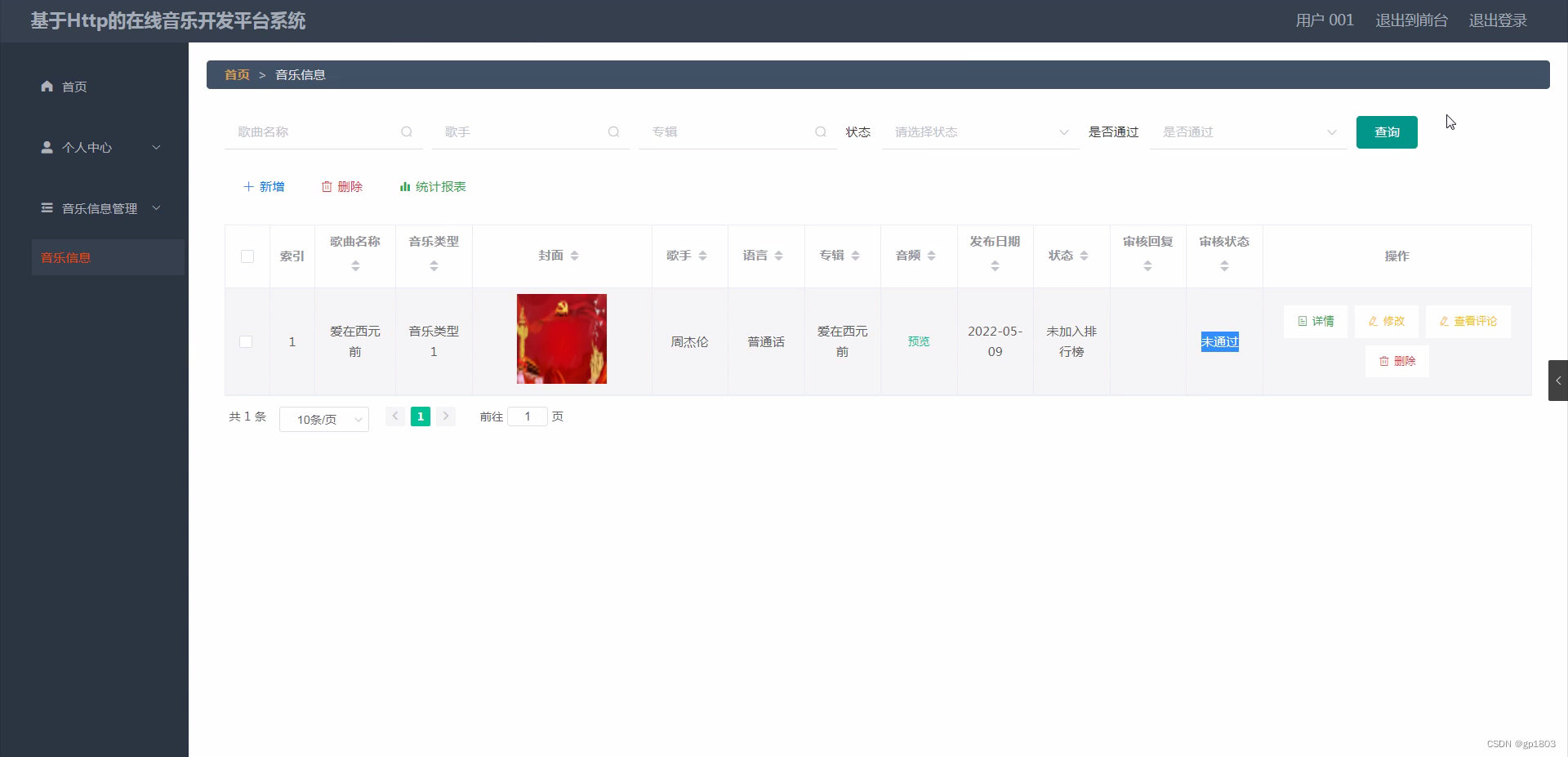
Task: Sort table by 音频 column
Action: (931, 256)
